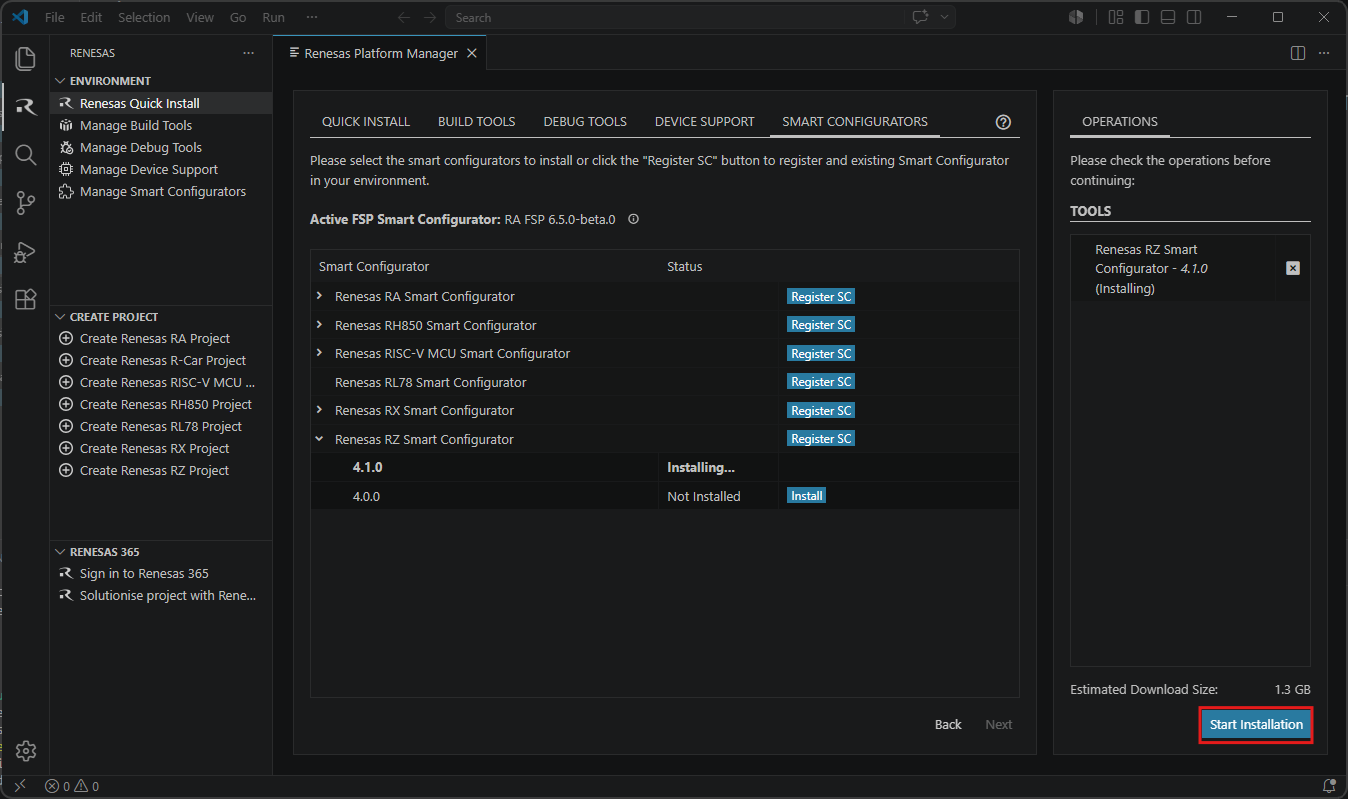Click the Copilot status icon in title bar
The height and width of the screenshot is (799, 1348).
tap(1076, 17)
